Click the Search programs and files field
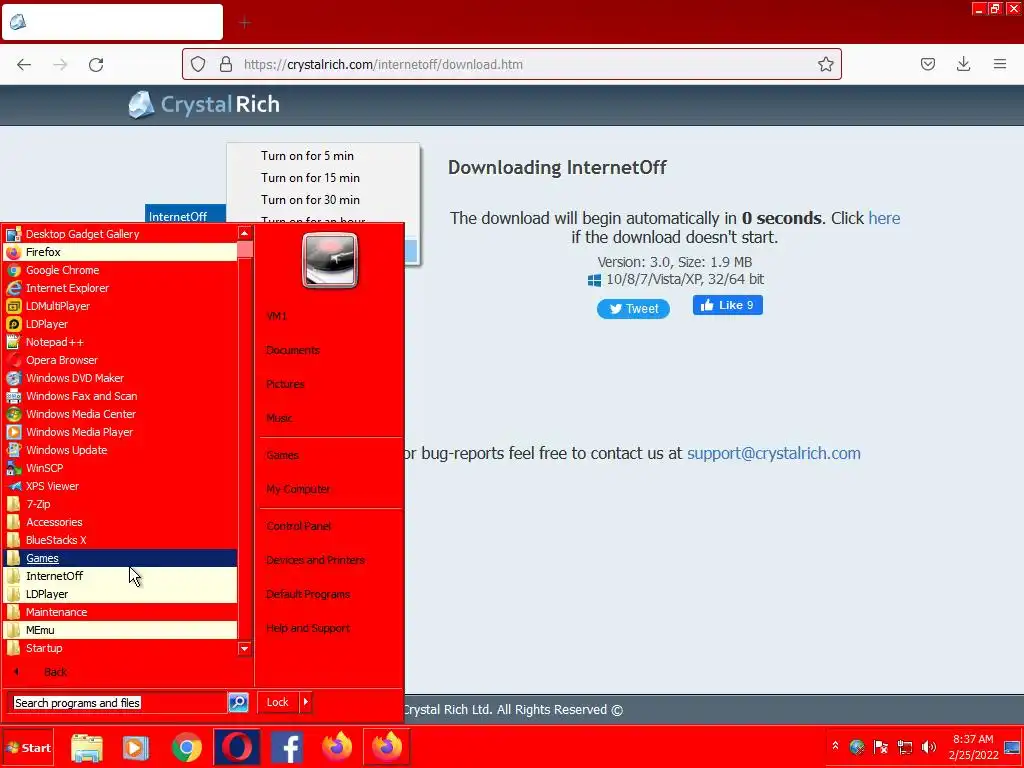The width and height of the screenshot is (1024, 768). coord(120,703)
